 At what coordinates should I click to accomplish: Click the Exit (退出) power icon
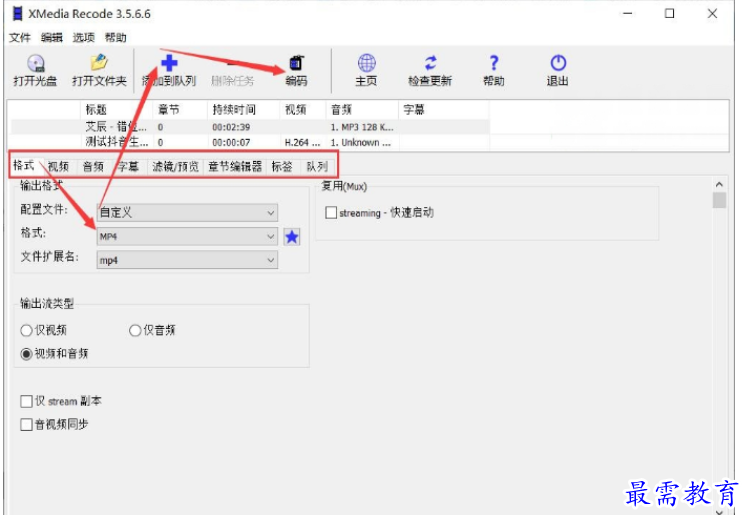click(x=558, y=64)
